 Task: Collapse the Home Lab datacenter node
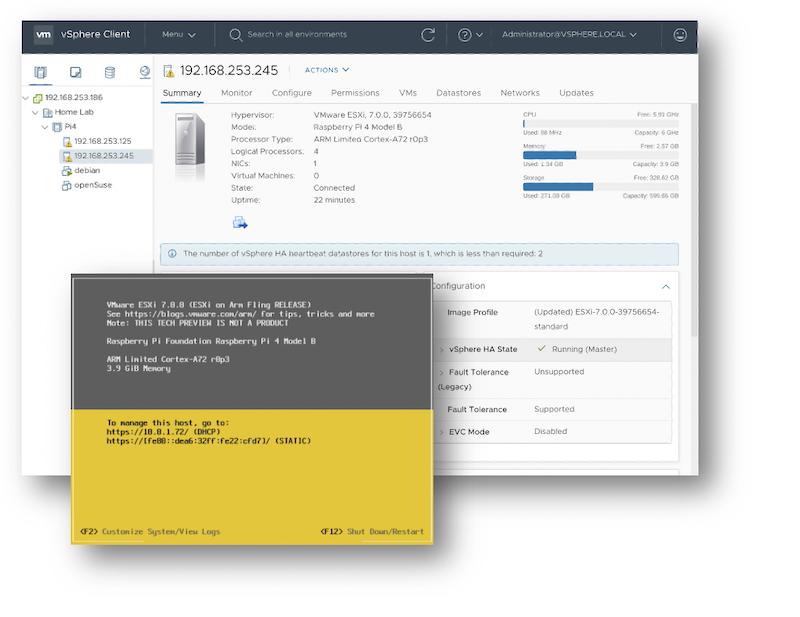click(34, 113)
